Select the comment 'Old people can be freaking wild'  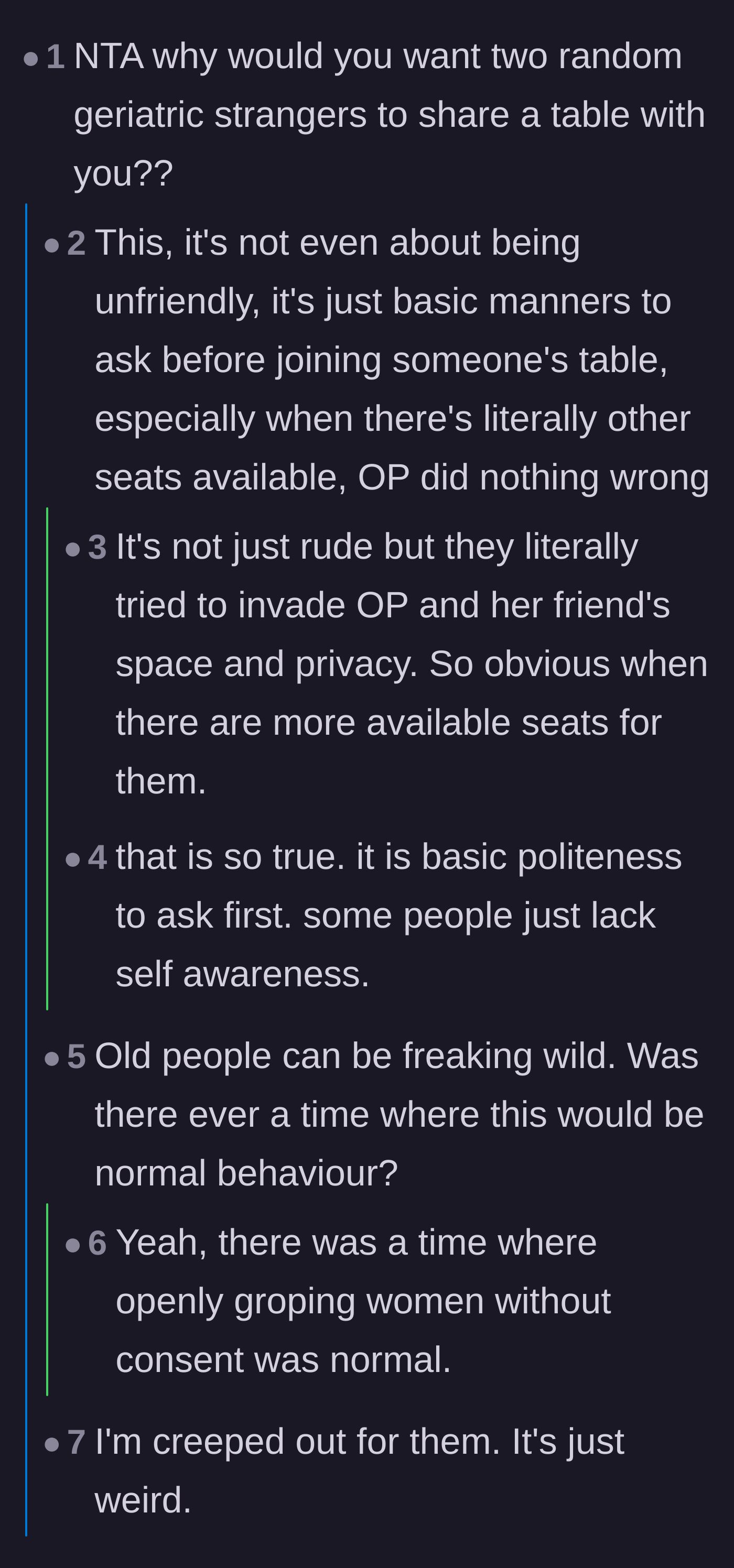pyautogui.click(x=400, y=1115)
